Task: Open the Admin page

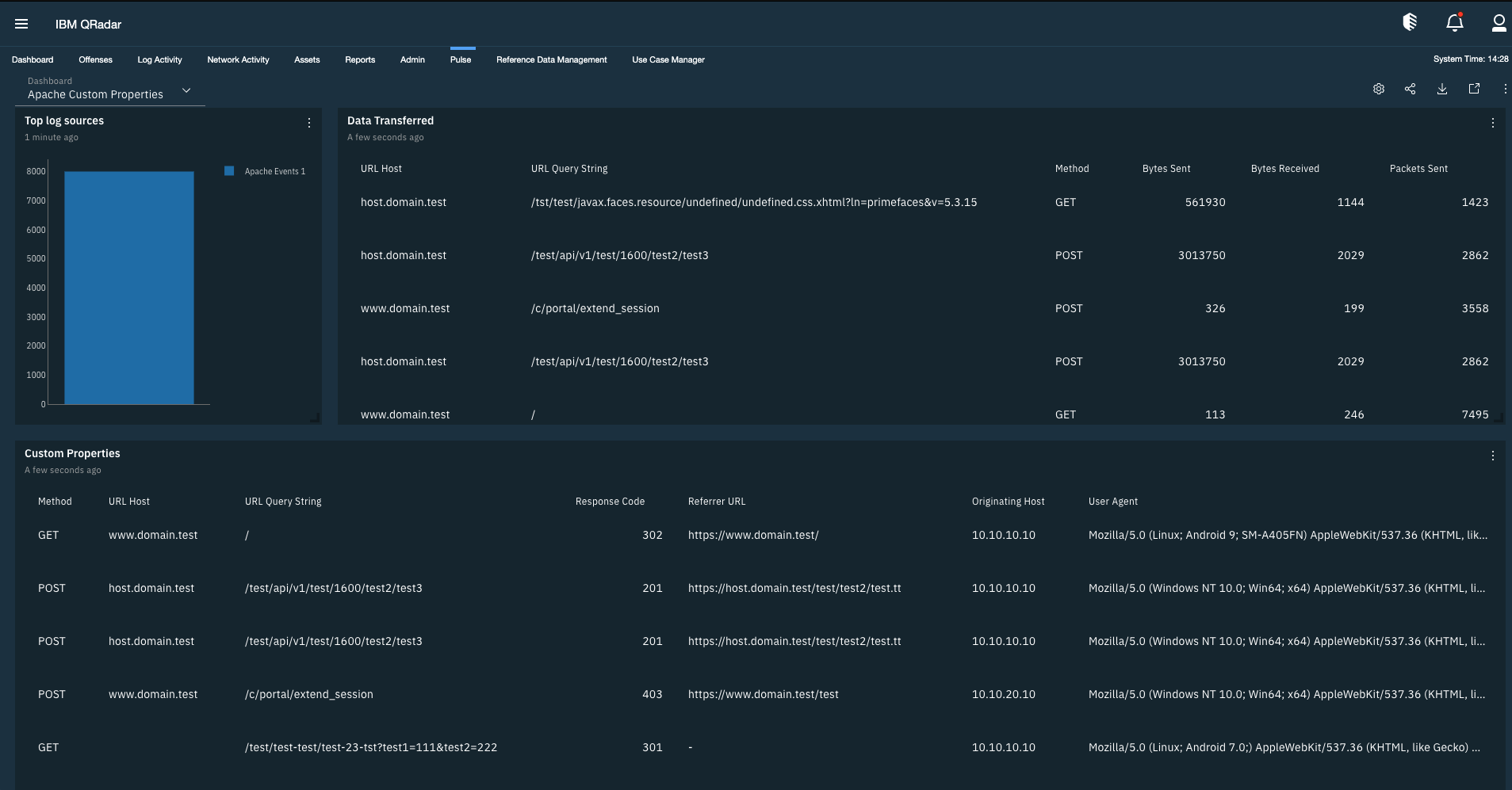Action: (411, 59)
